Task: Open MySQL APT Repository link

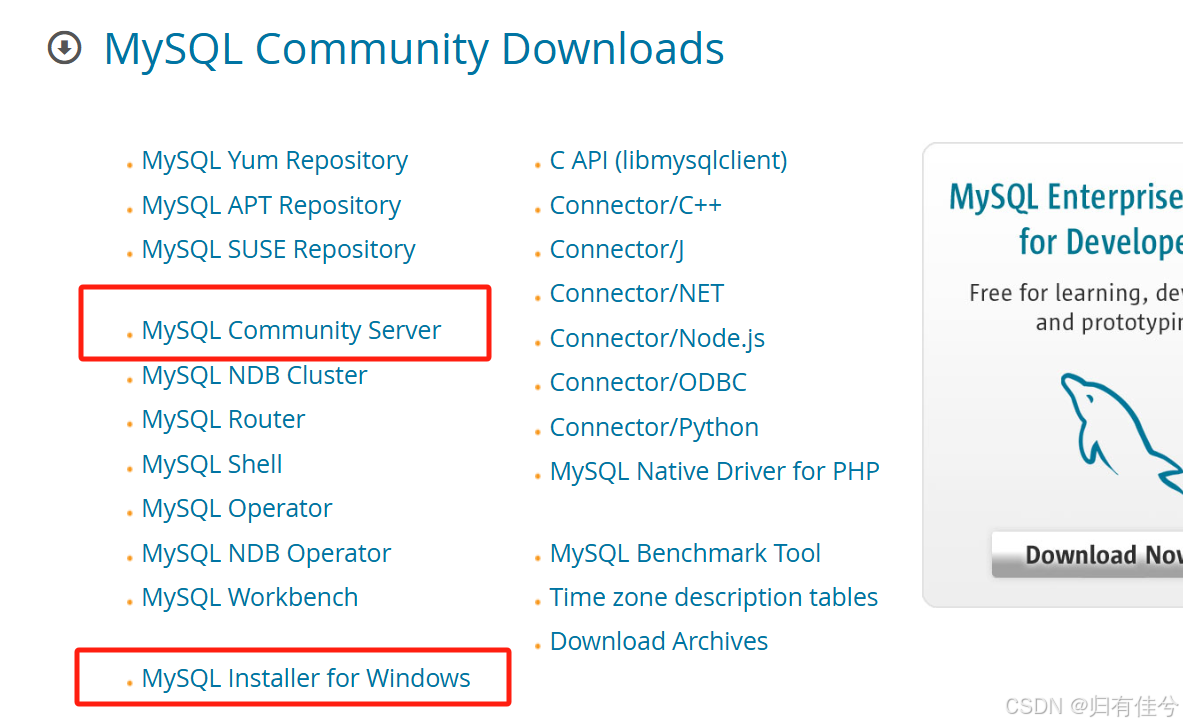Action: click(x=271, y=205)
